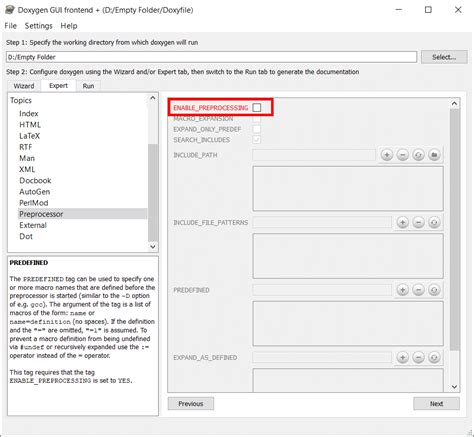
Task: Select the Man topic
Action: (x=27, y=158)
